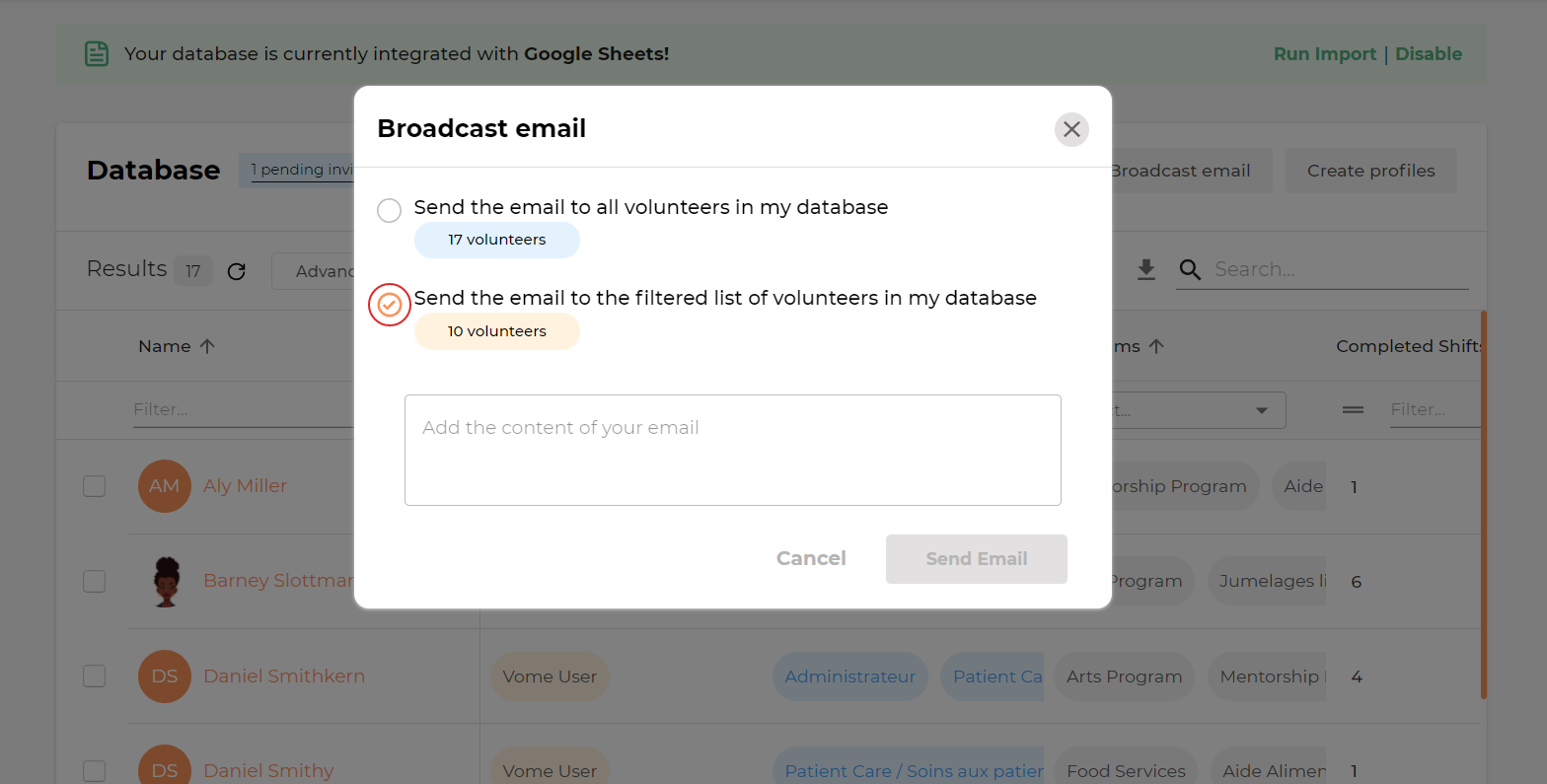The image size is (1547, 784).
Task: Open the 1 pending invitation link
Action: click(302, 170)
